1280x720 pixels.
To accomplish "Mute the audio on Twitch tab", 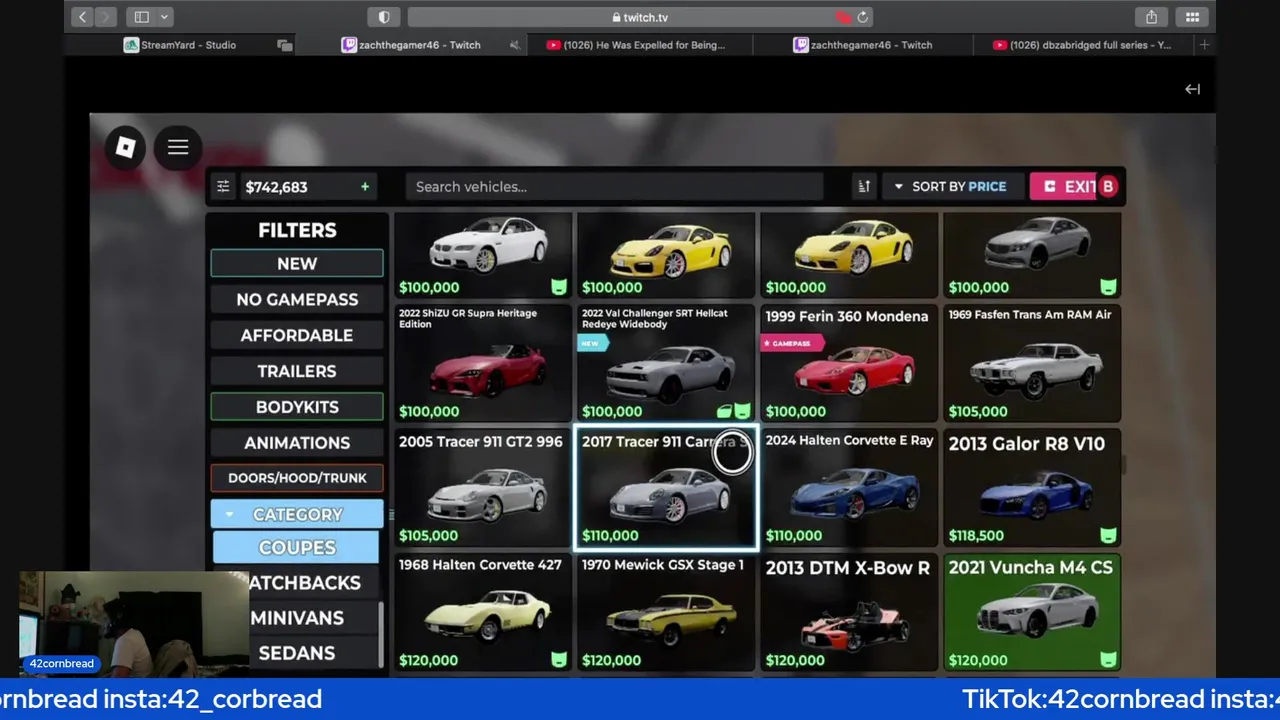I will point(514,45).
